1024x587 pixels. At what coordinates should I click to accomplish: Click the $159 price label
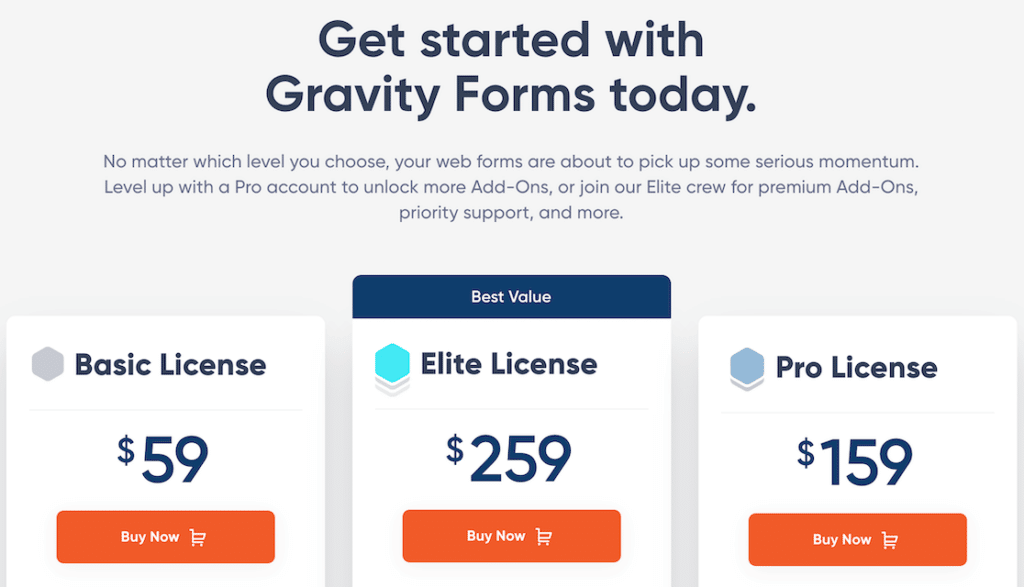857,460
